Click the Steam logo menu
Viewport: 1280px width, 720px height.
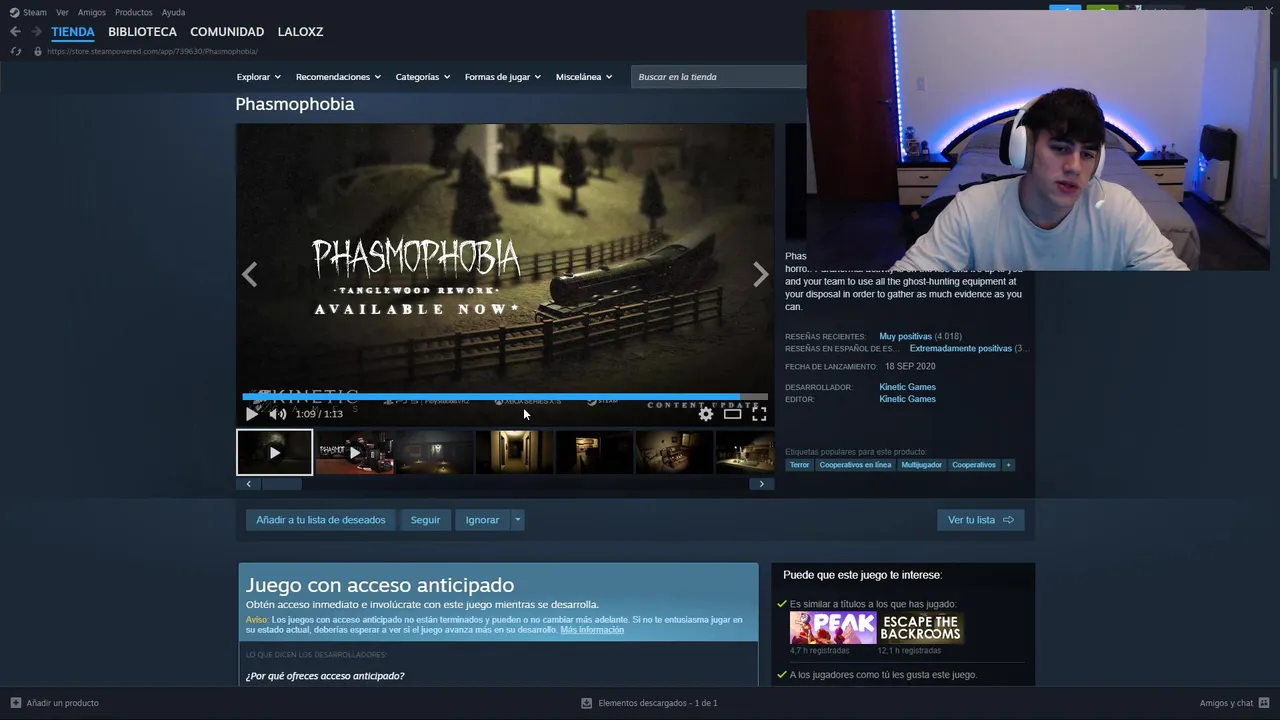pyautogui.click(x=28, y=12)
